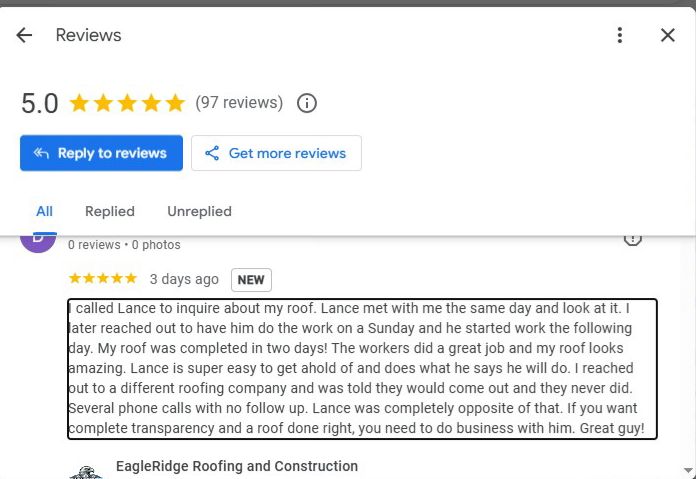The image size is (696, 479).
Task: Click the 5.0 rating score
Action: 40,103
